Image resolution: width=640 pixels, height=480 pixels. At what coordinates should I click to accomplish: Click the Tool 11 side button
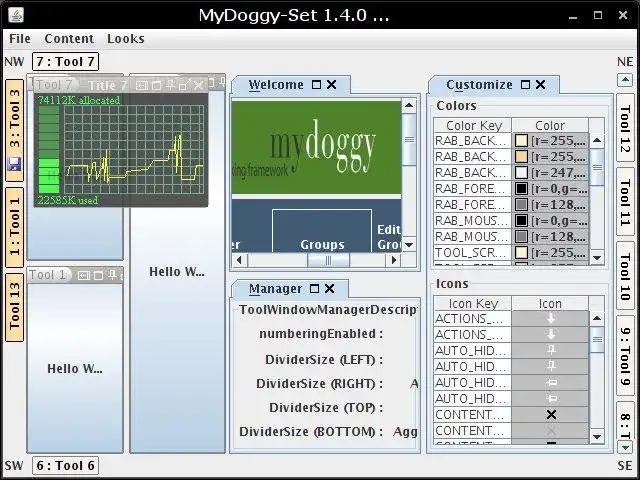click(625, 201)
